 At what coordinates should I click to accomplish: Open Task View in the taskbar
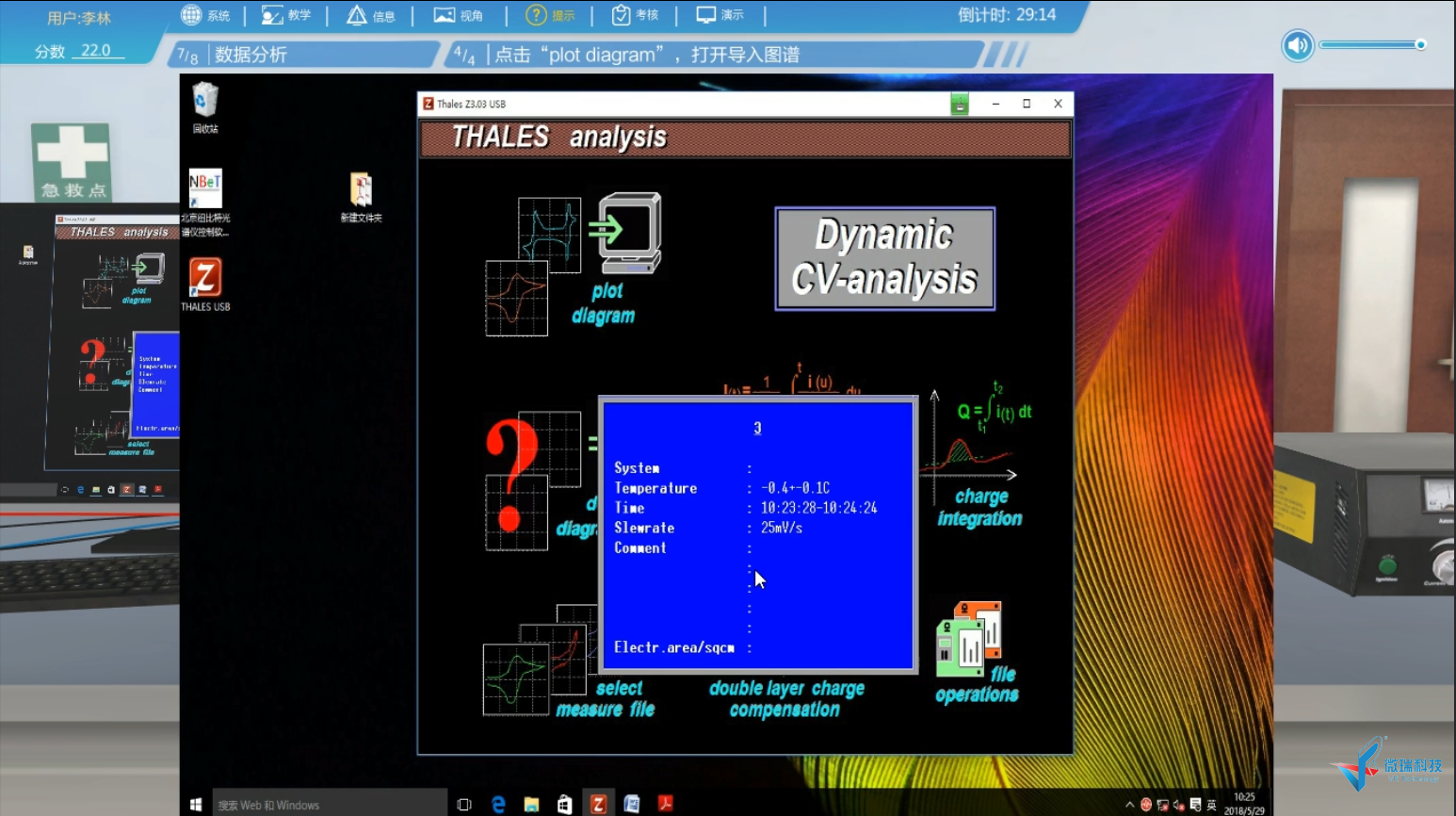pos(463,805)
